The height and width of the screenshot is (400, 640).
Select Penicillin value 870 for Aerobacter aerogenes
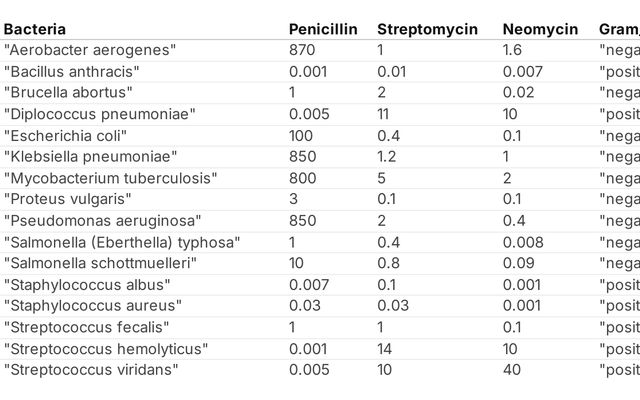[x=302, y=50]
